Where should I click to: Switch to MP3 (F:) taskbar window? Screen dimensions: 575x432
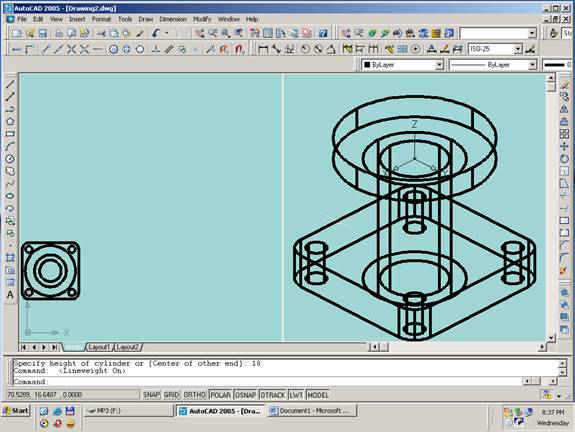tap(128, 411)
